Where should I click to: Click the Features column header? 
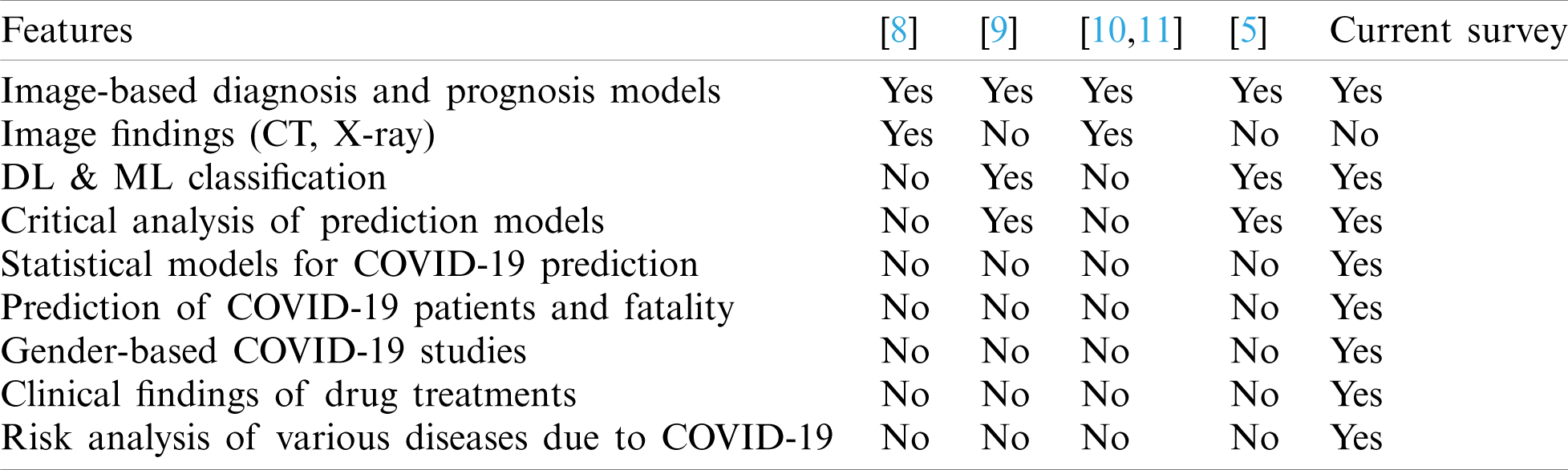(x=67, y=31)
